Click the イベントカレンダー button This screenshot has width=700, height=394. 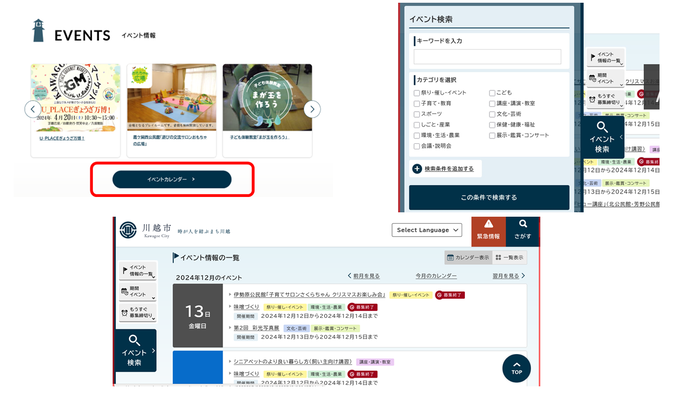(x=172, y=179)
